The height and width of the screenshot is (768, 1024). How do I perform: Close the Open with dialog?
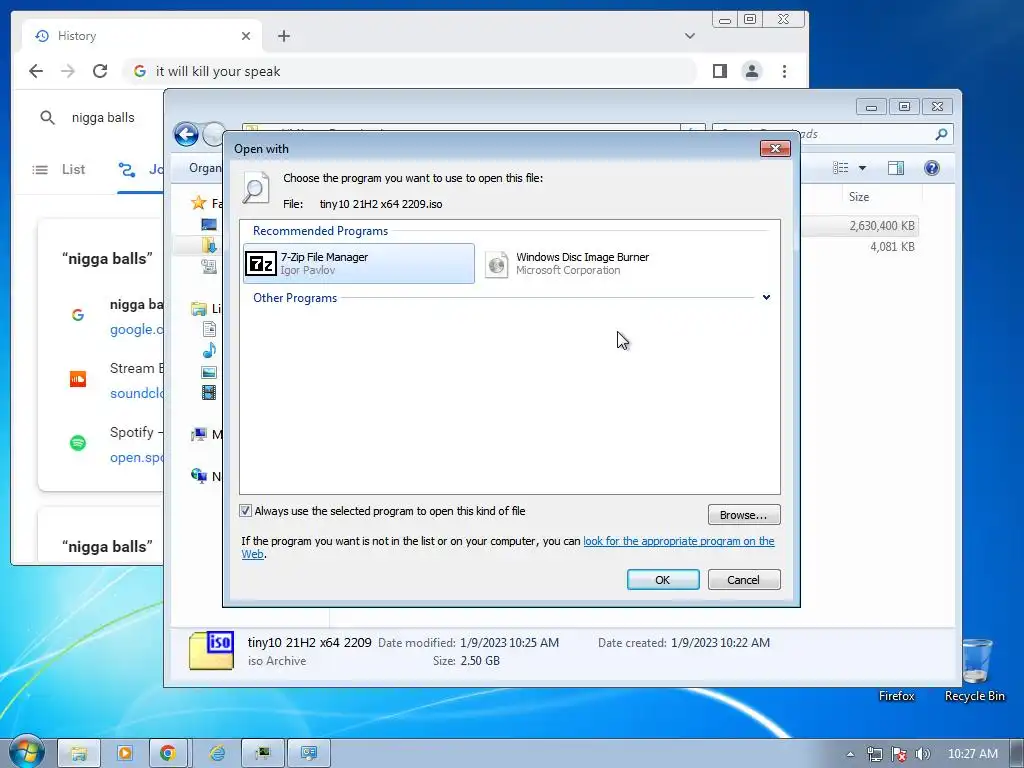pos(775,148)
